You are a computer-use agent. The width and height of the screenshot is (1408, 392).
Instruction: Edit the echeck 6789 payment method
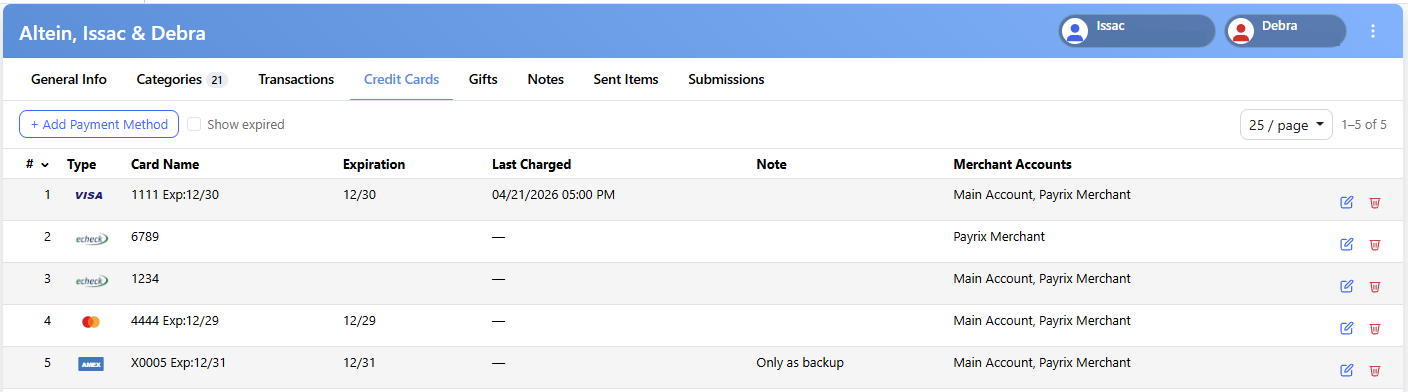pos(1346,244)
